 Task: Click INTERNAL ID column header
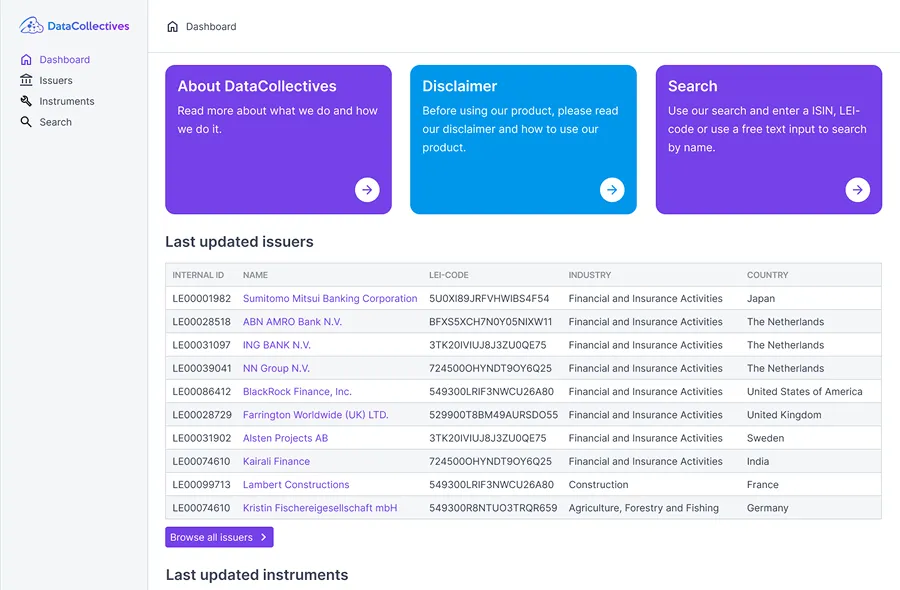pyautogui.click(x=198, y=275)
